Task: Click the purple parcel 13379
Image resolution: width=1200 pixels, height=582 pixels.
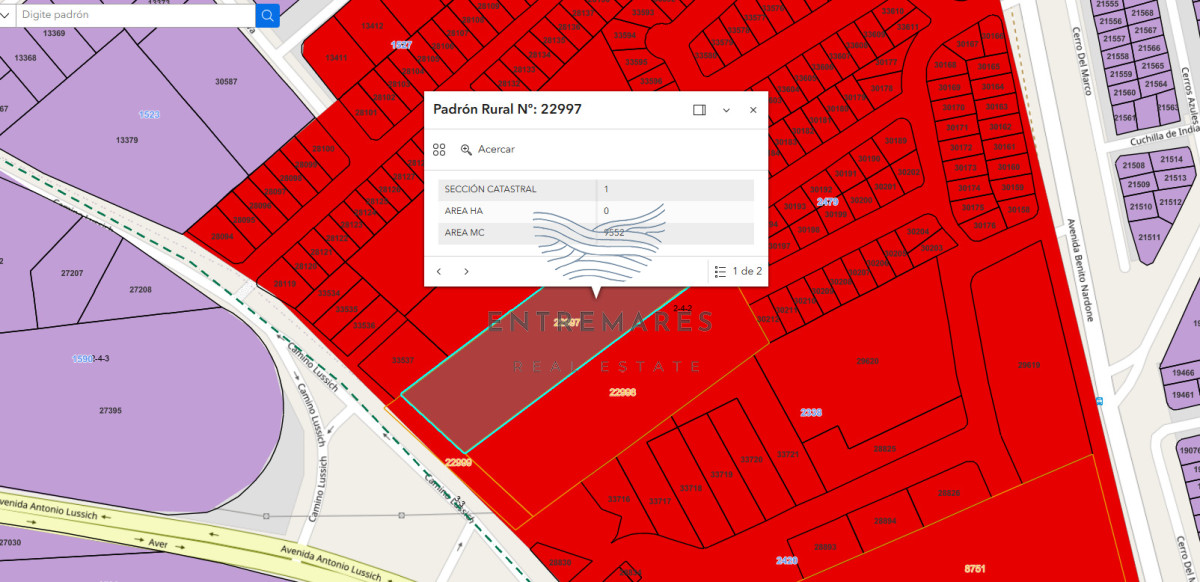Action: coord(127,140)
